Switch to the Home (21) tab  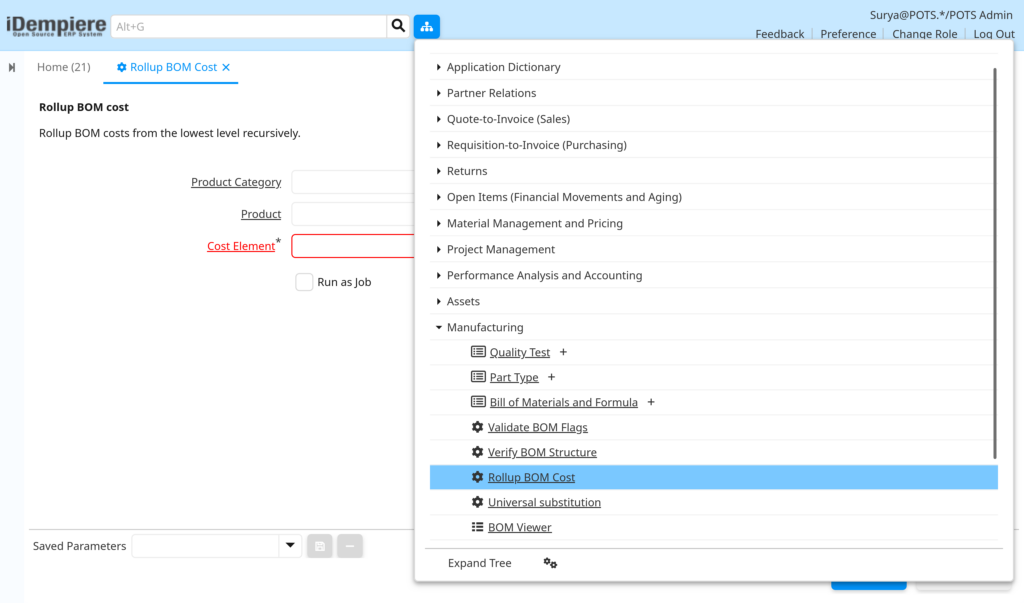coord(63,67)
